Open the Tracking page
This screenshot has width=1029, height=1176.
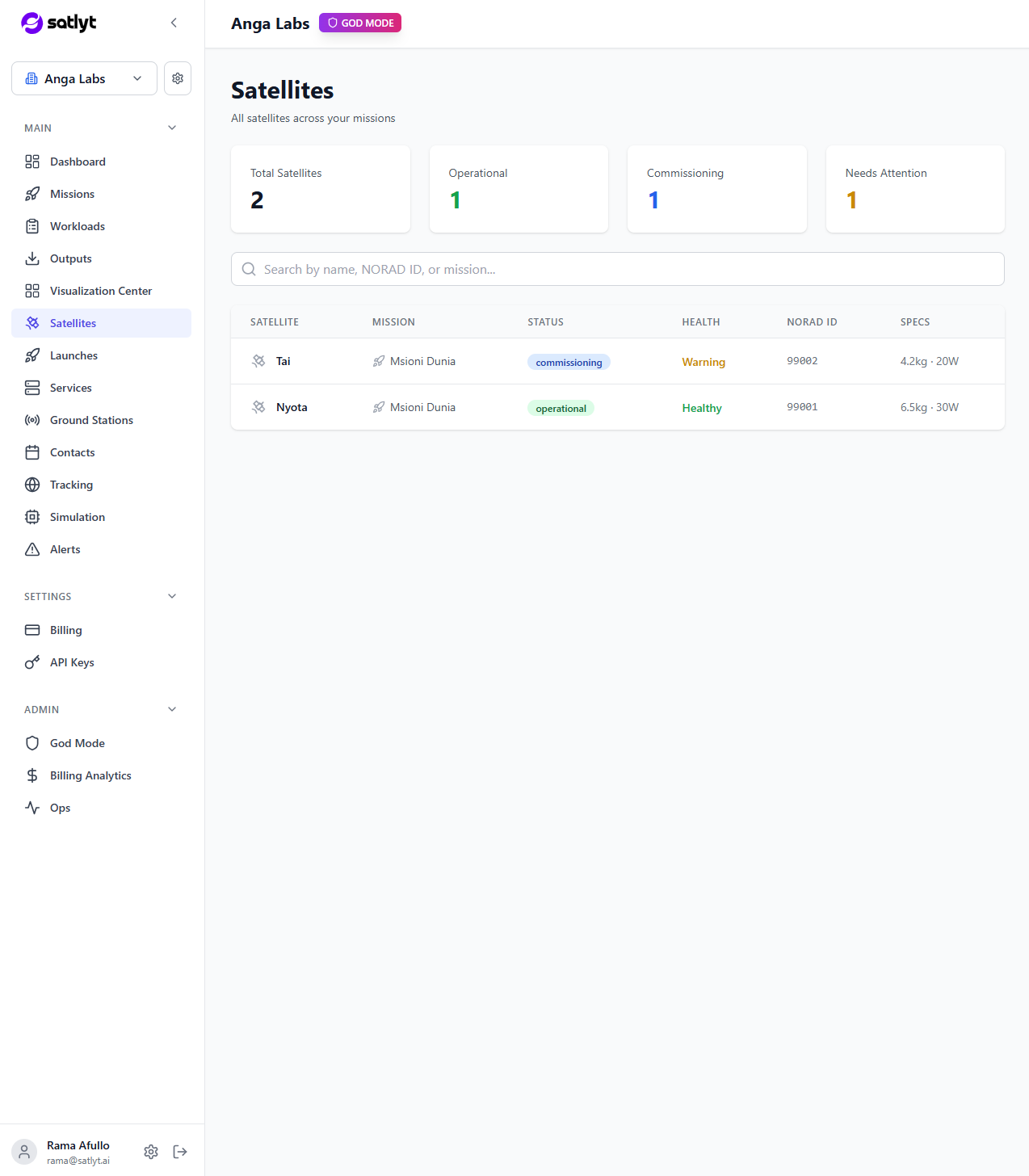(x=101, y=485)
